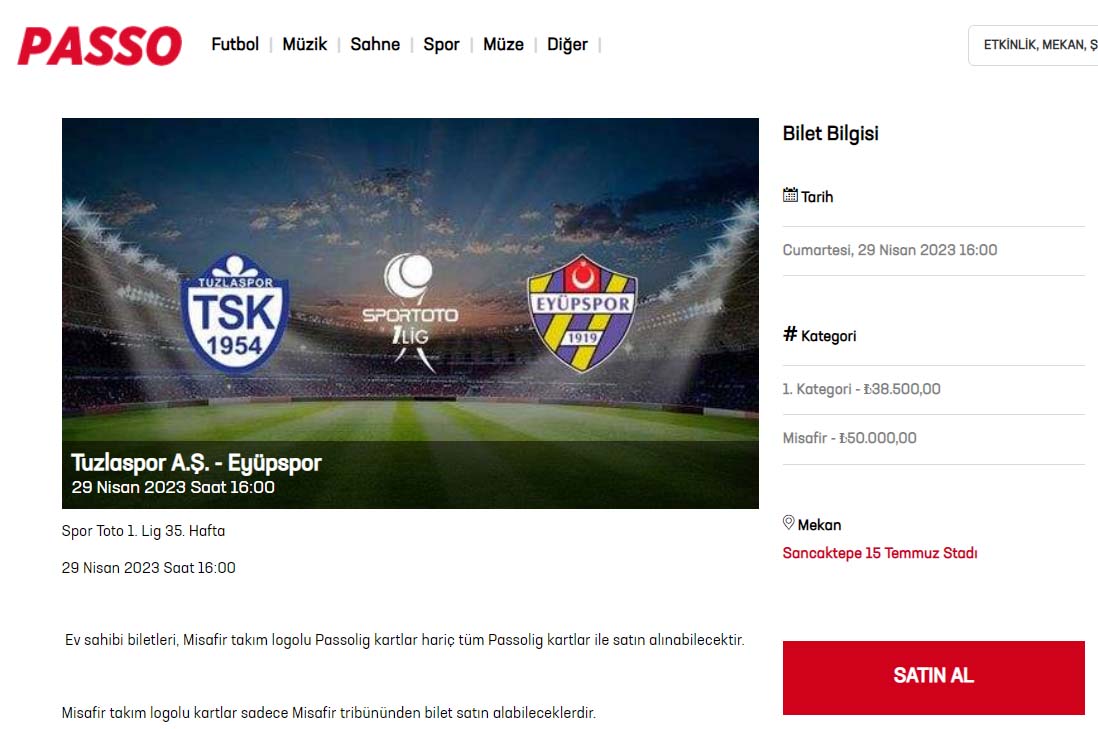Focus the Etkinlik, Mekan search field
The width and height of the screenshot is (1098, 729).
coord(1033,45)
